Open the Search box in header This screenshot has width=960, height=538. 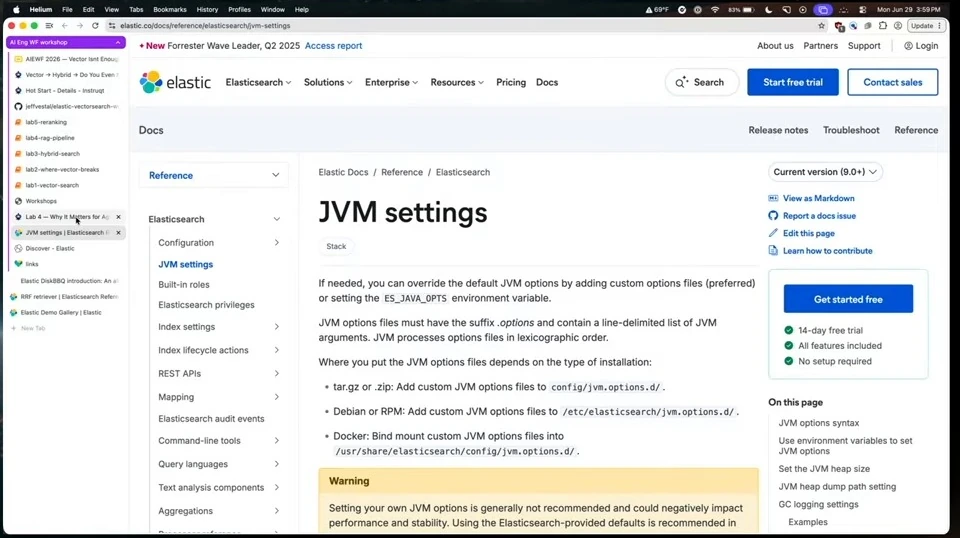point(702,82)
